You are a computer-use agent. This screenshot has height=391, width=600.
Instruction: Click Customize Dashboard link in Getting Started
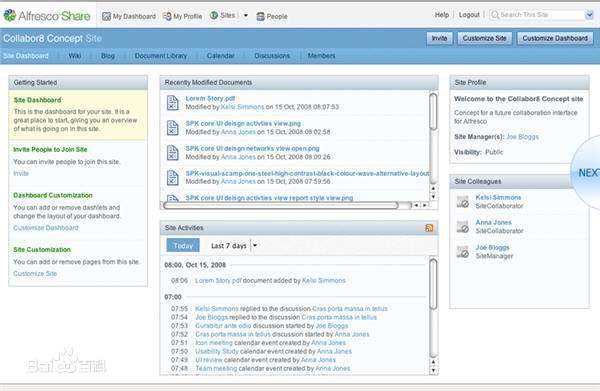(x=46, y=228)
